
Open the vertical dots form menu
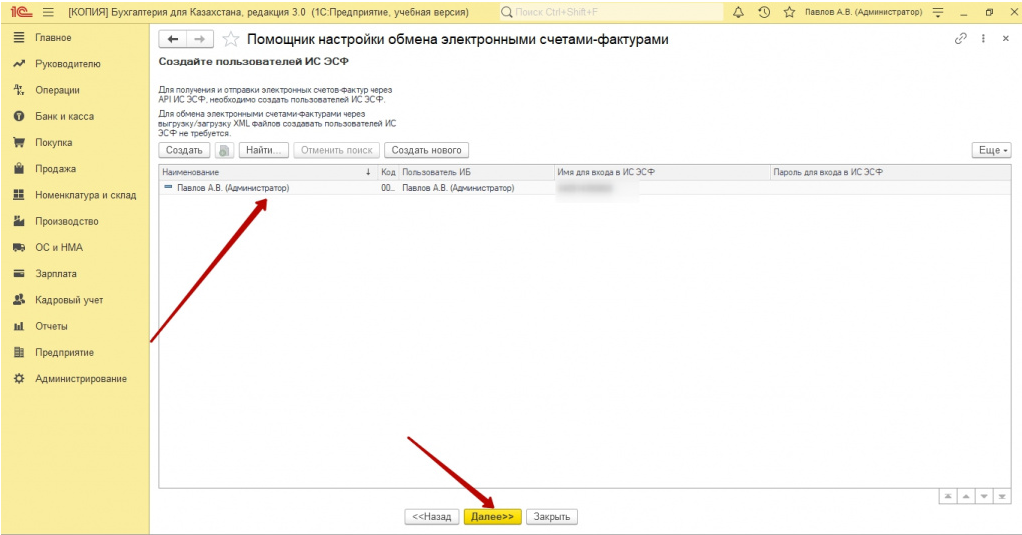(983, 39)
